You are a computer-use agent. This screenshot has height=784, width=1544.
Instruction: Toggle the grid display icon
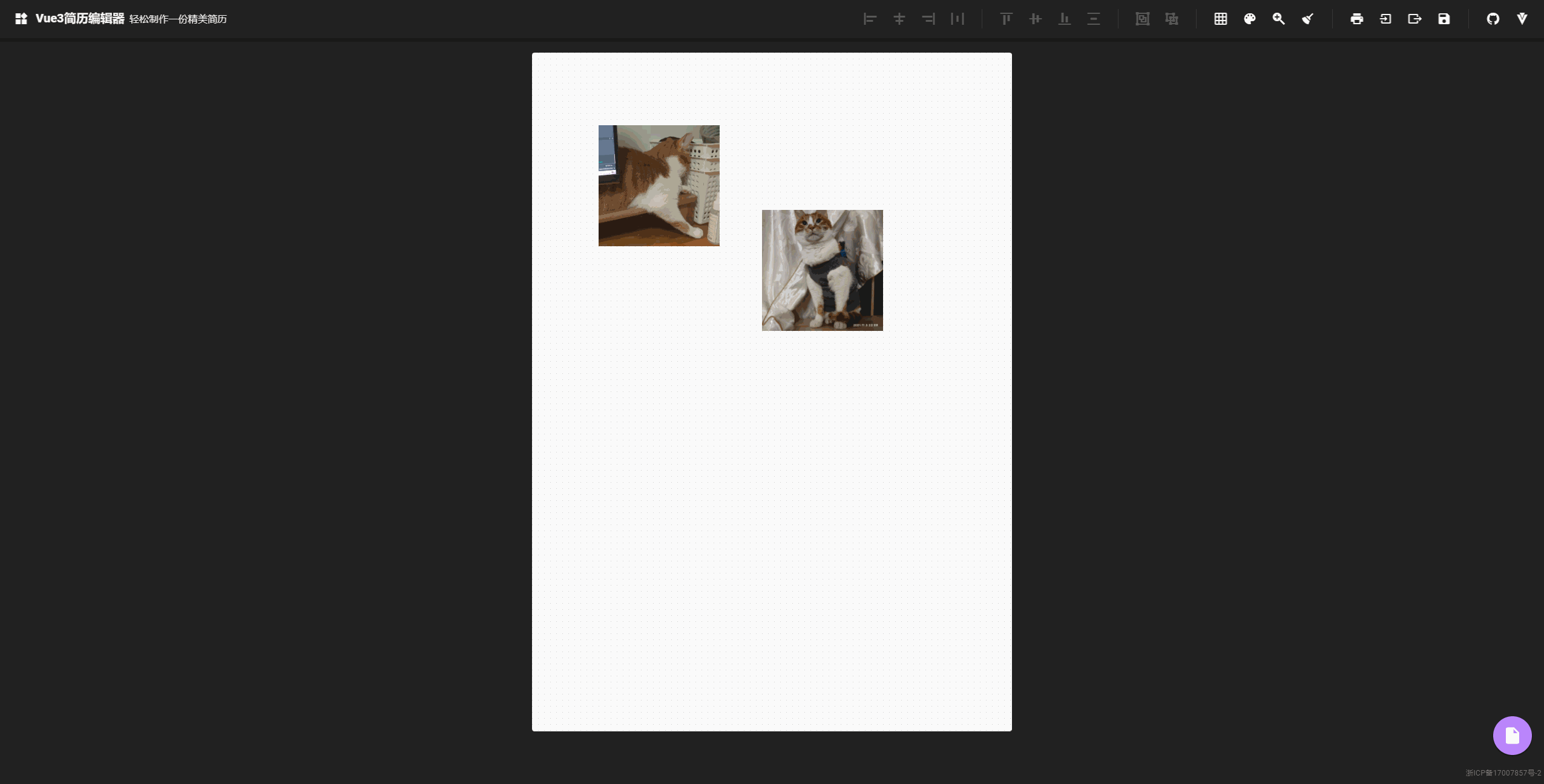click(x=1220, y=19)
